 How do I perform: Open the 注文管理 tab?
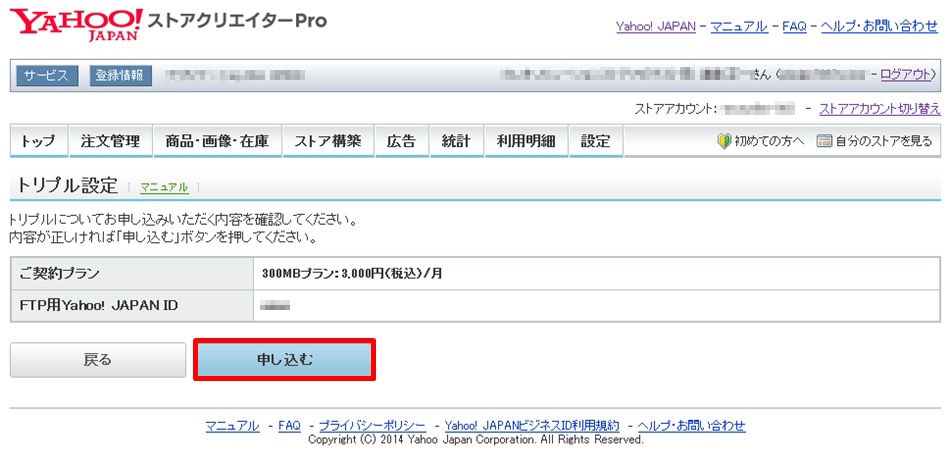point(110,141)
